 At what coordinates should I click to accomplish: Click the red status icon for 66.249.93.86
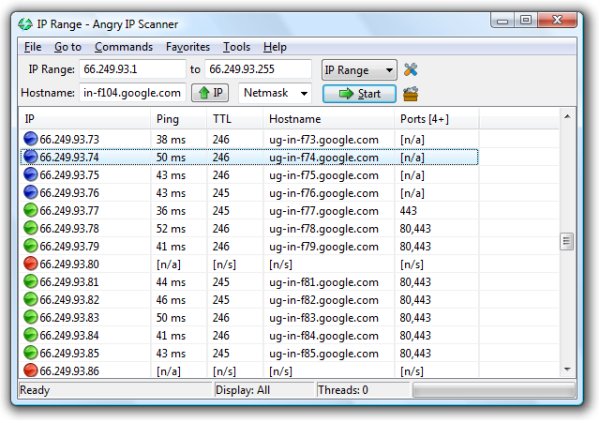tap(30, 371)
